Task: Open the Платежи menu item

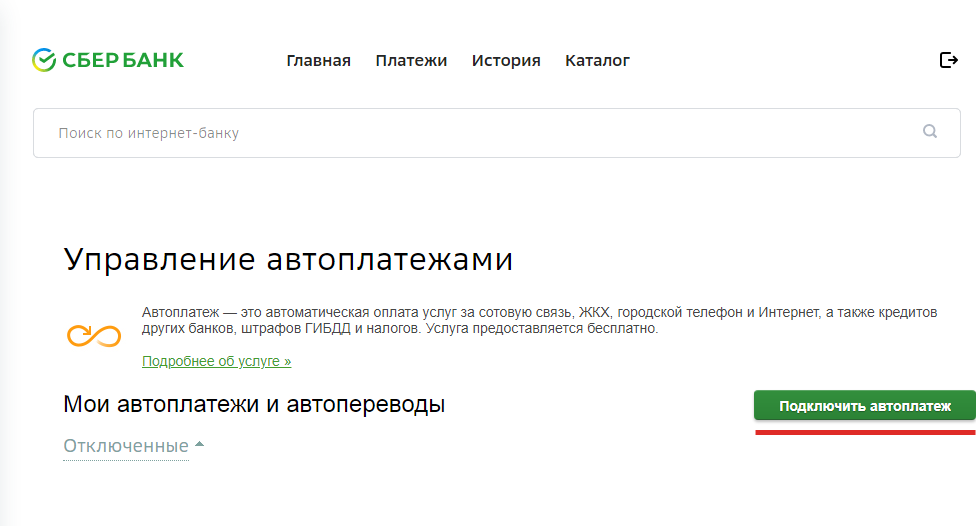Action: click(411, 61)
